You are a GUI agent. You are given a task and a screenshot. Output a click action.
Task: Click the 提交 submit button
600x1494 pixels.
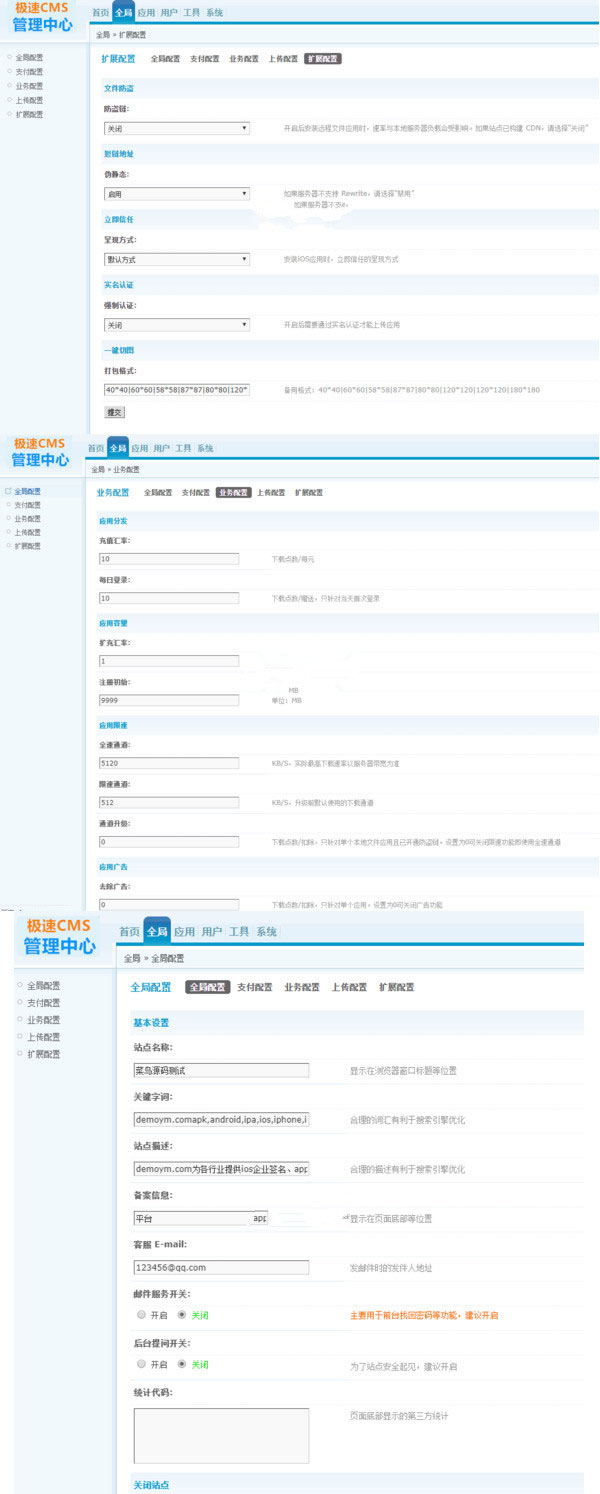(114, 412)
